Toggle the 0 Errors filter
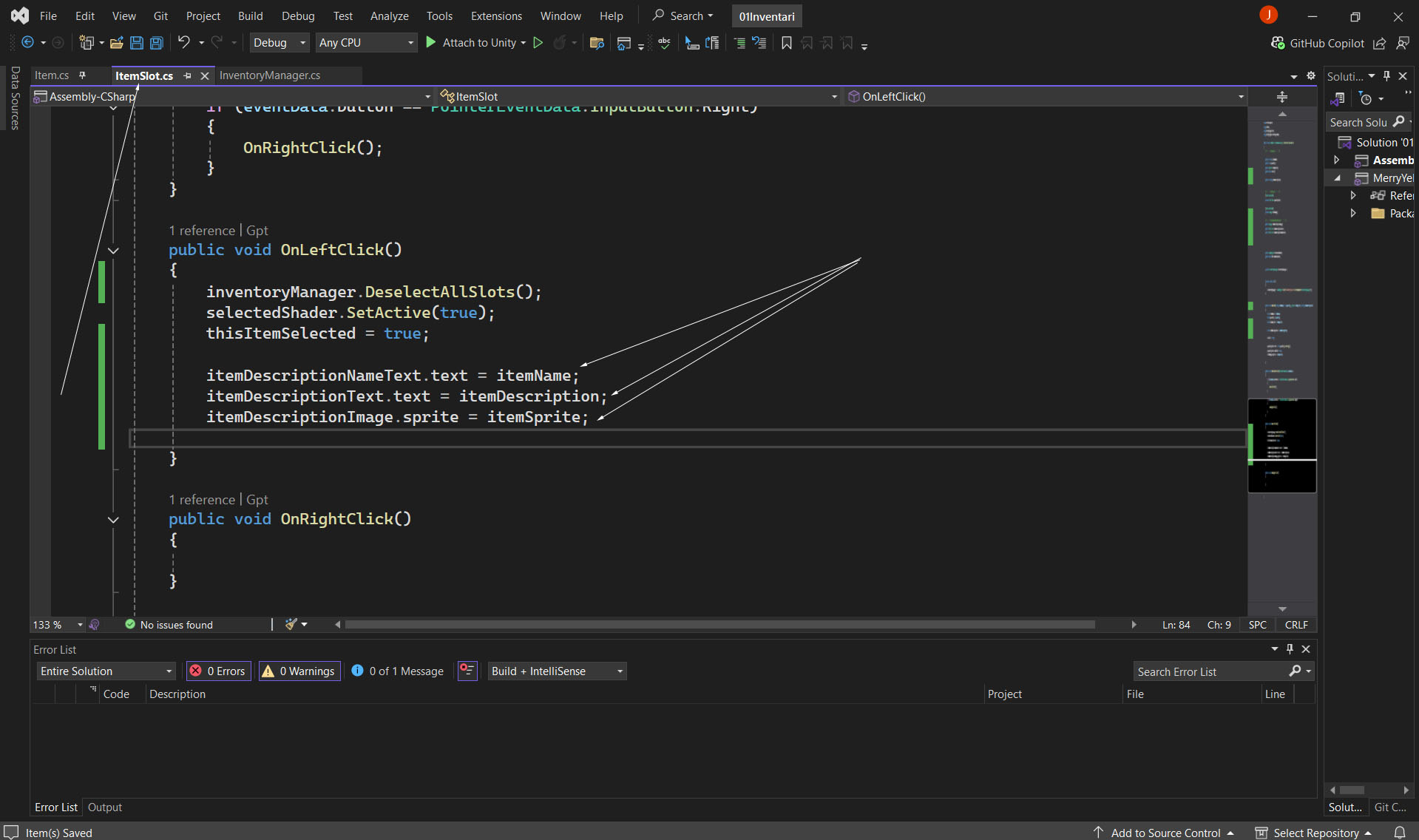1419x840 pixels. pos(219,671)
